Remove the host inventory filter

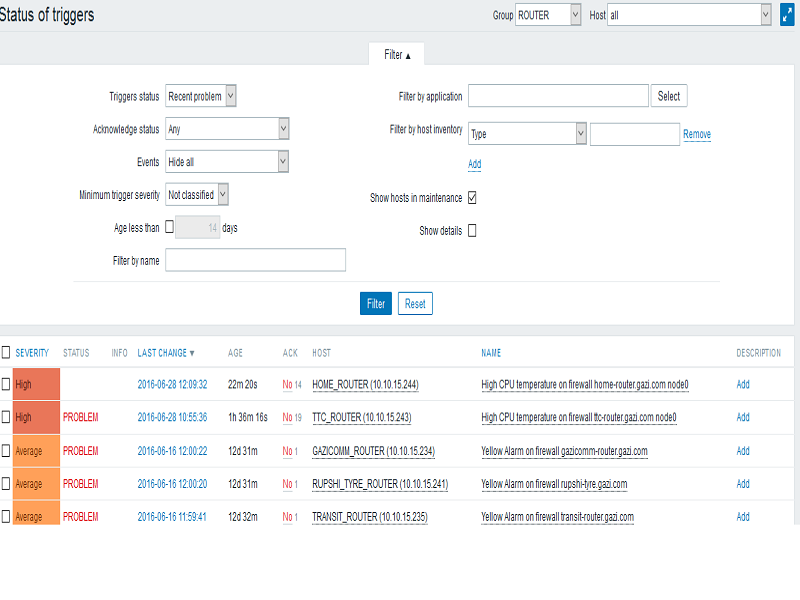697,134
